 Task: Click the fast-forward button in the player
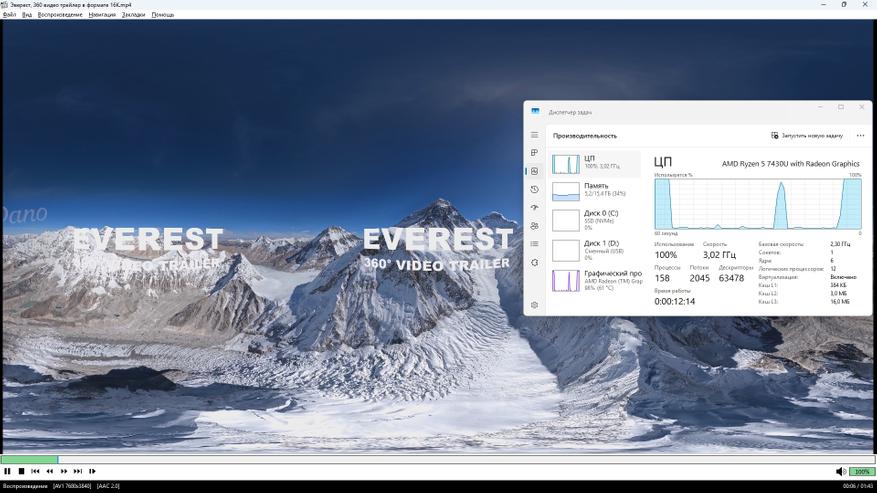[64, 471]
